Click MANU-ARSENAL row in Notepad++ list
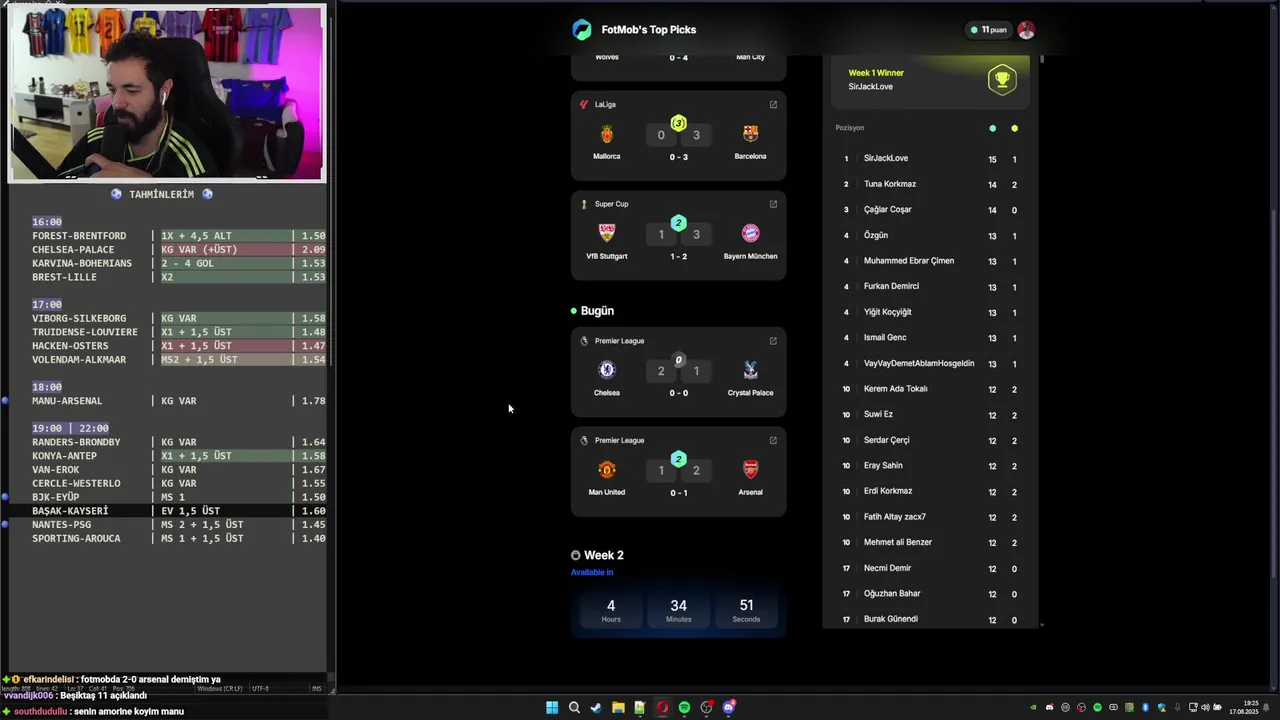This screenshot has width=1280, height=720. 179,401
